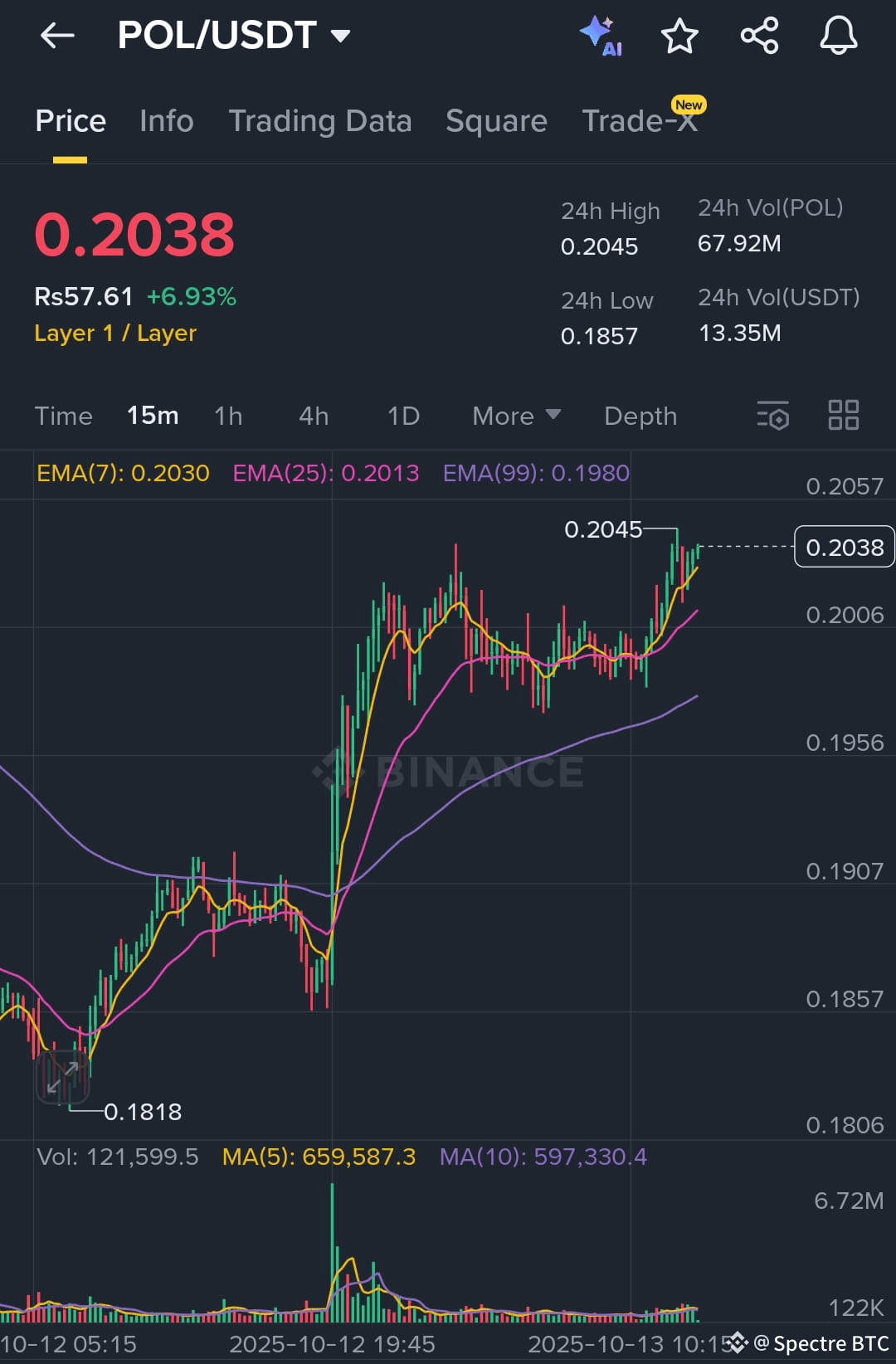896x1364 pixels.
Task: Tap the EMA(99): 0.1980 indicator label
Action: pos(536,473)
